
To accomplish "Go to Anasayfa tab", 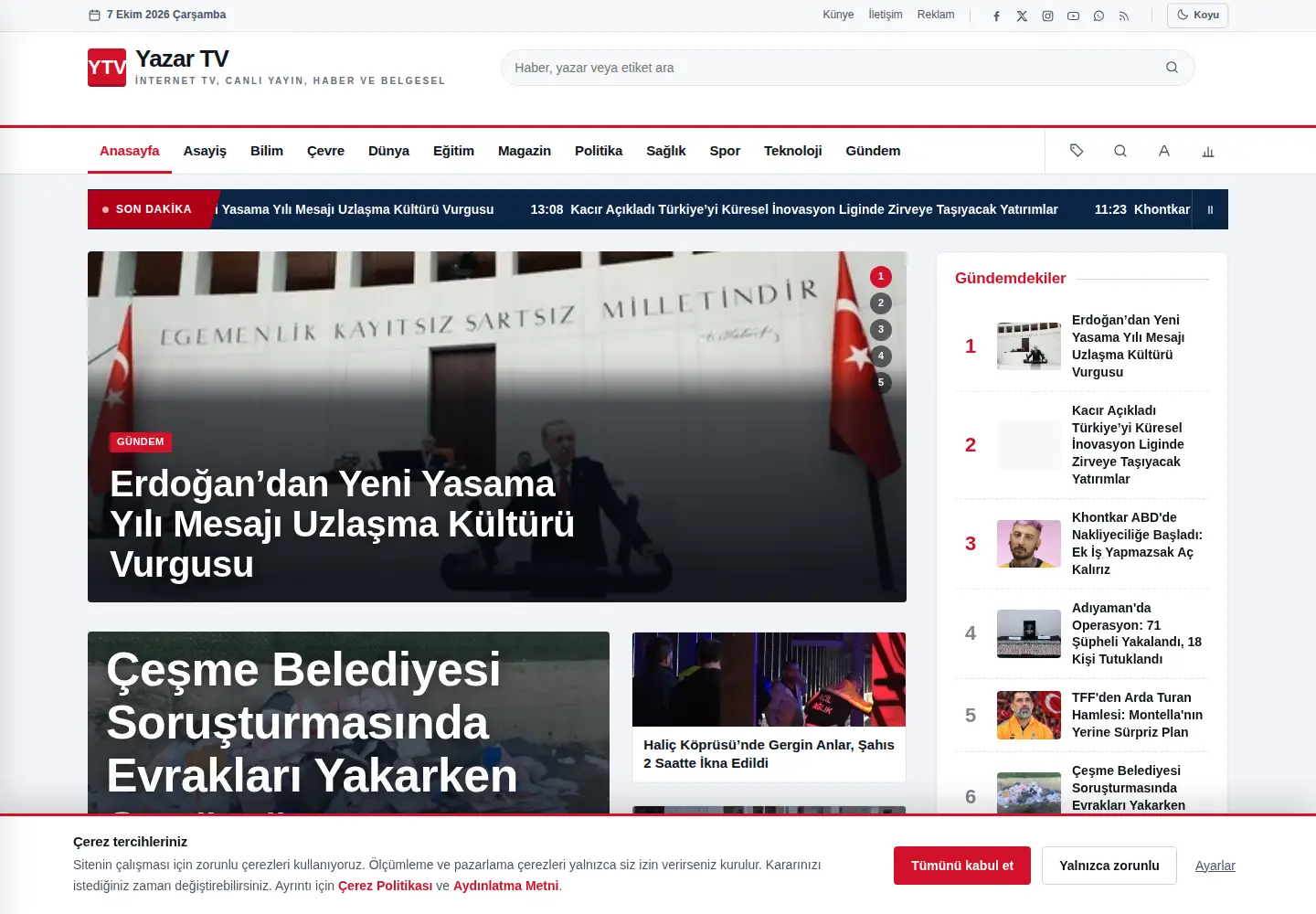I will click(130, 151).
